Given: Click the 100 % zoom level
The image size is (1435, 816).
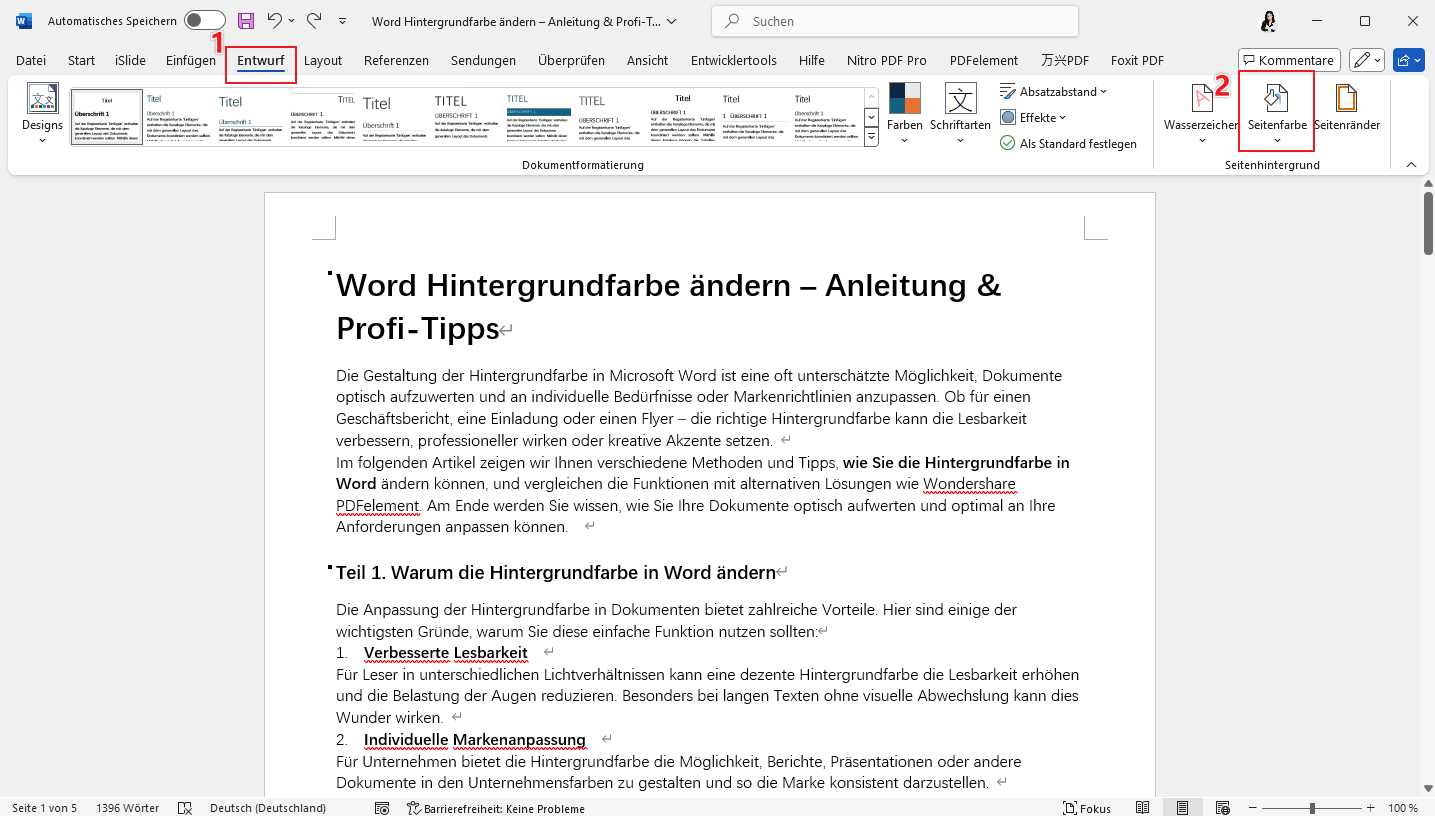Looking at the screenshot, I should point(1403,808).
